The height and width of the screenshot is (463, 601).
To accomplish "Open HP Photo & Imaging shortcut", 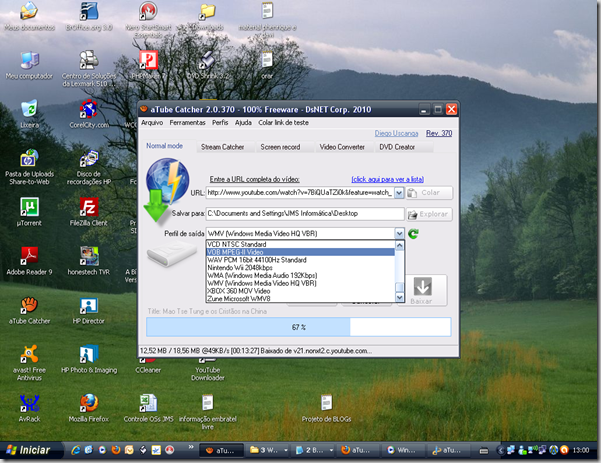I will point(89,359).
